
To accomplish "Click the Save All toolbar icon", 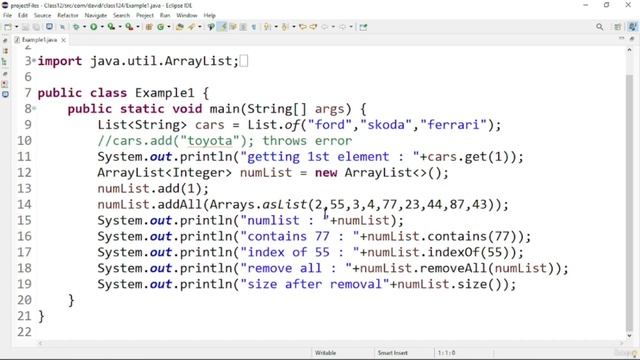I will [x=36, y=27].
